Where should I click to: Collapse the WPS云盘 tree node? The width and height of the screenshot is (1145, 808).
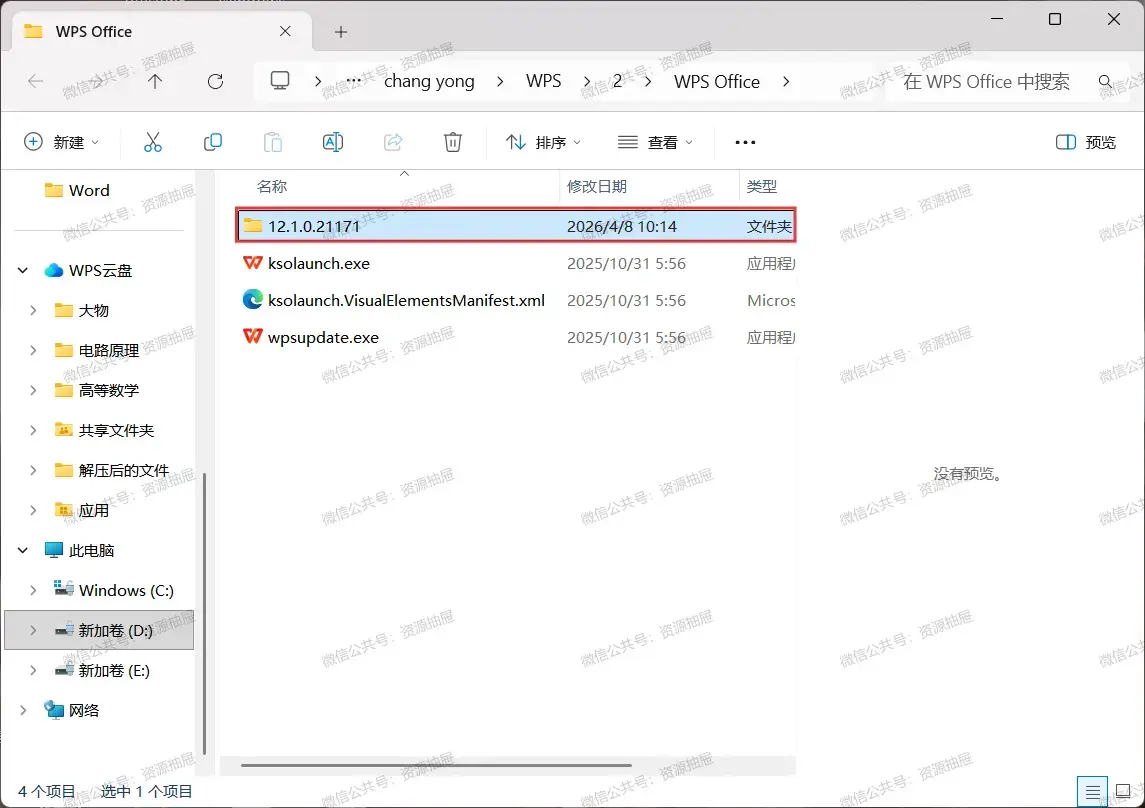pos(23,270)
